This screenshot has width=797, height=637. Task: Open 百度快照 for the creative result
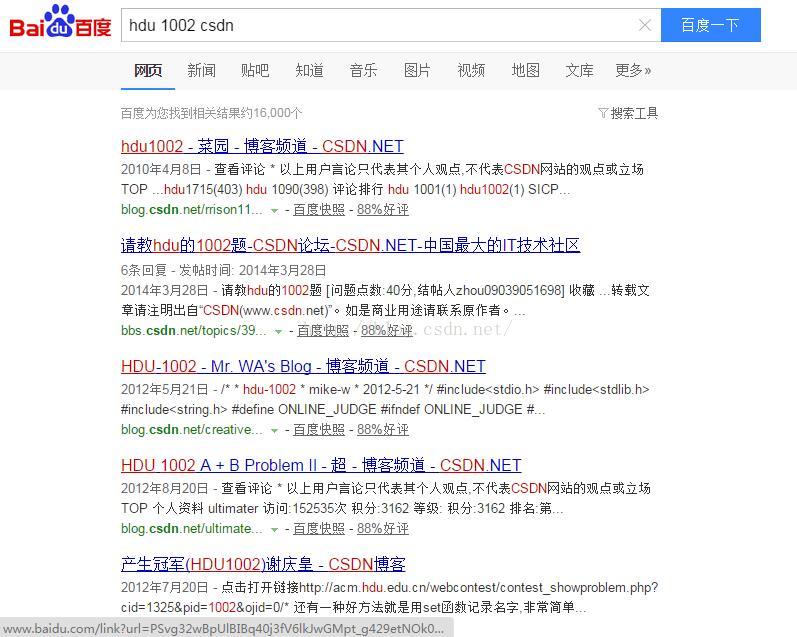coord(319,430)
